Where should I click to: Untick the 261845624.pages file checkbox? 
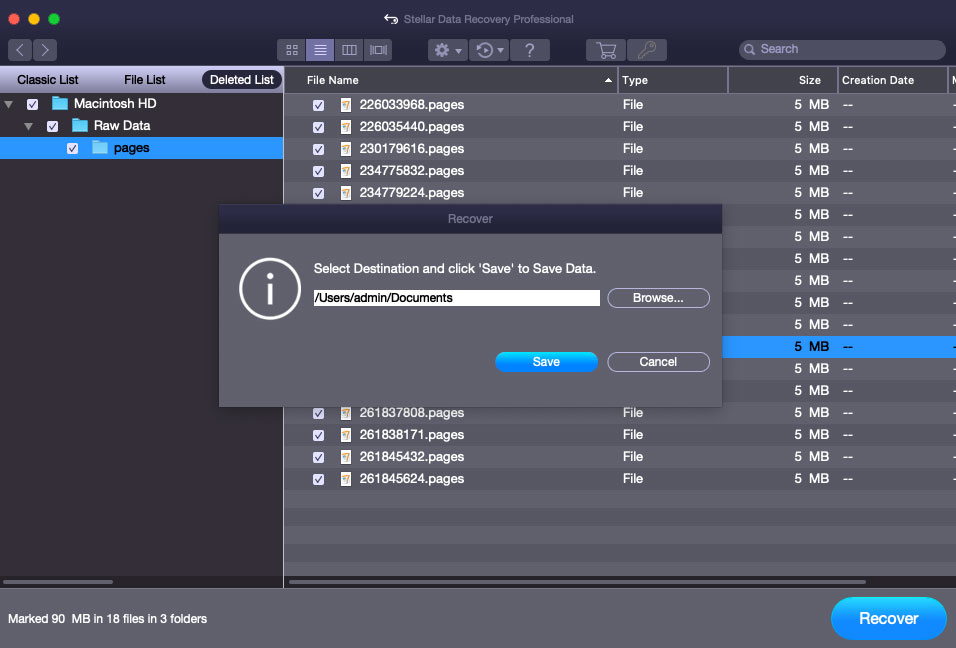(318, 479)
